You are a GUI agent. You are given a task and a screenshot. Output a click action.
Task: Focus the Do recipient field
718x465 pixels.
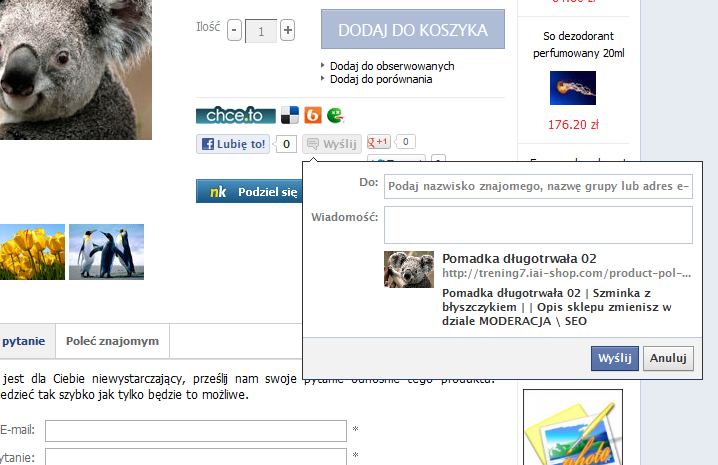(538, 185)
